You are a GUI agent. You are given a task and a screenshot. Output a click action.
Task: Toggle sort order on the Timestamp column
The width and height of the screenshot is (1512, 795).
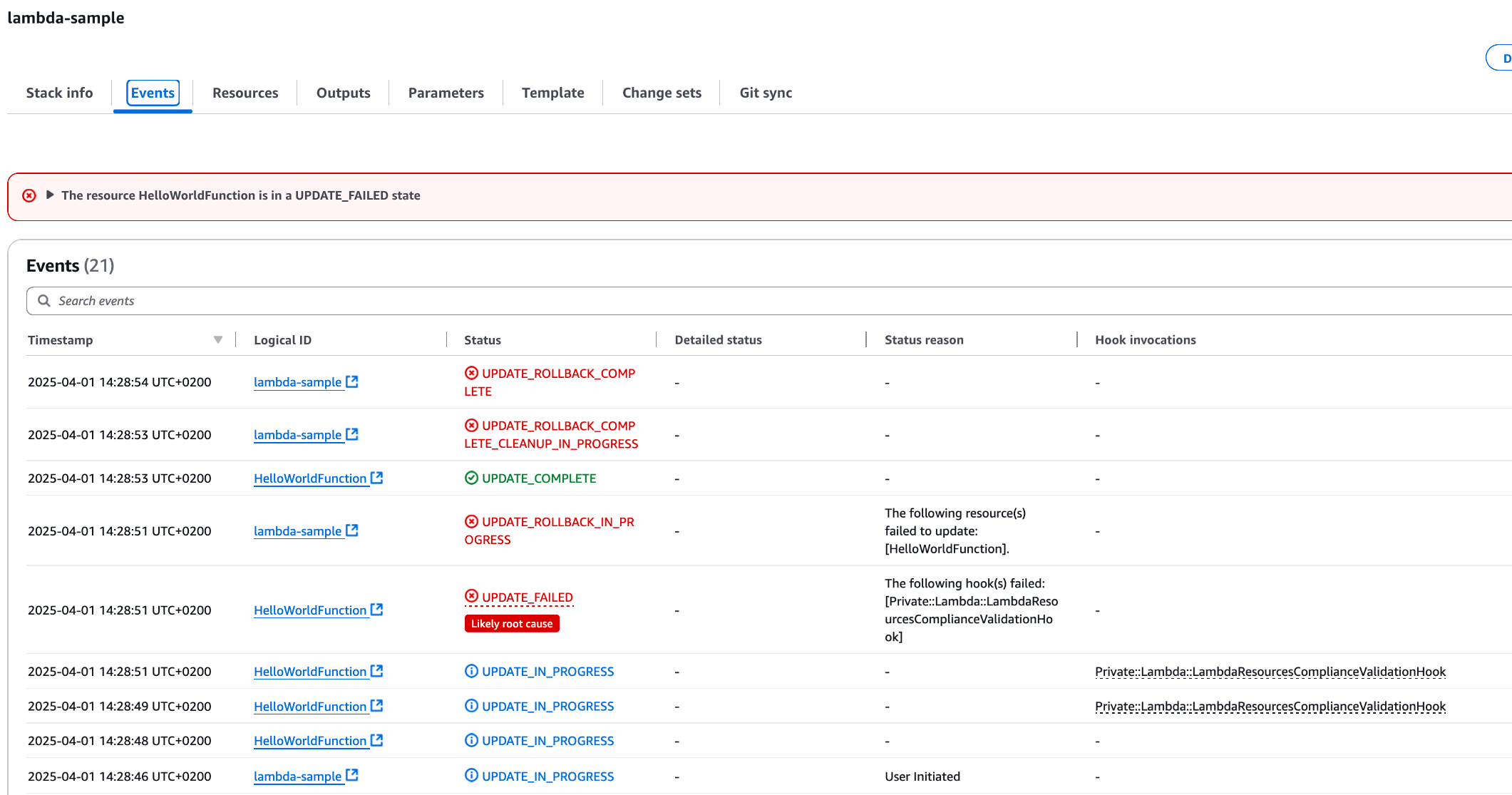point(217,339)
